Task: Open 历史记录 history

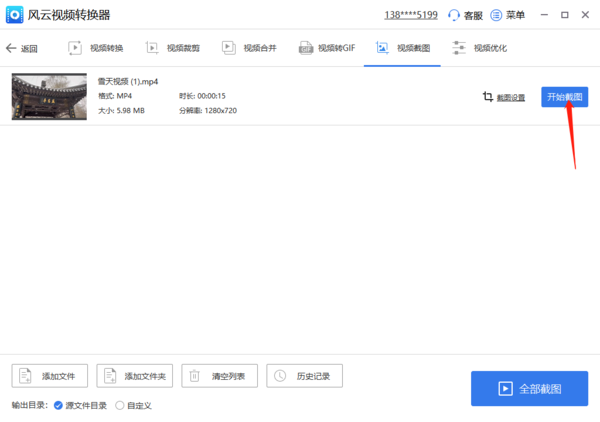Action: coord(305,376)
